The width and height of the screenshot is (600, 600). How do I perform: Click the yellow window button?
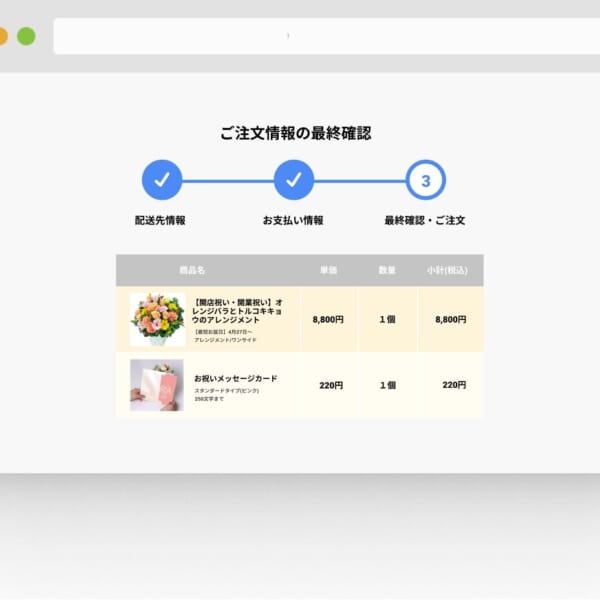tap(2, 37)
